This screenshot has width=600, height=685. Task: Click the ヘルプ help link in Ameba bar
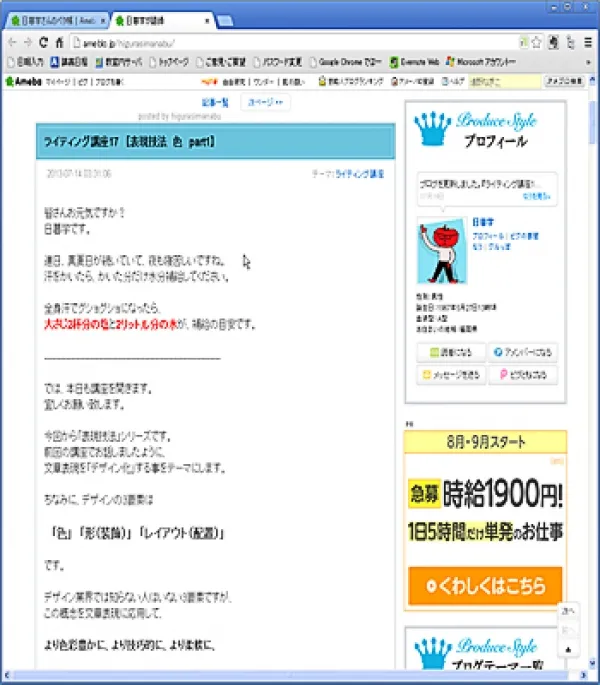pyautogui.click(x=453, y=81)
